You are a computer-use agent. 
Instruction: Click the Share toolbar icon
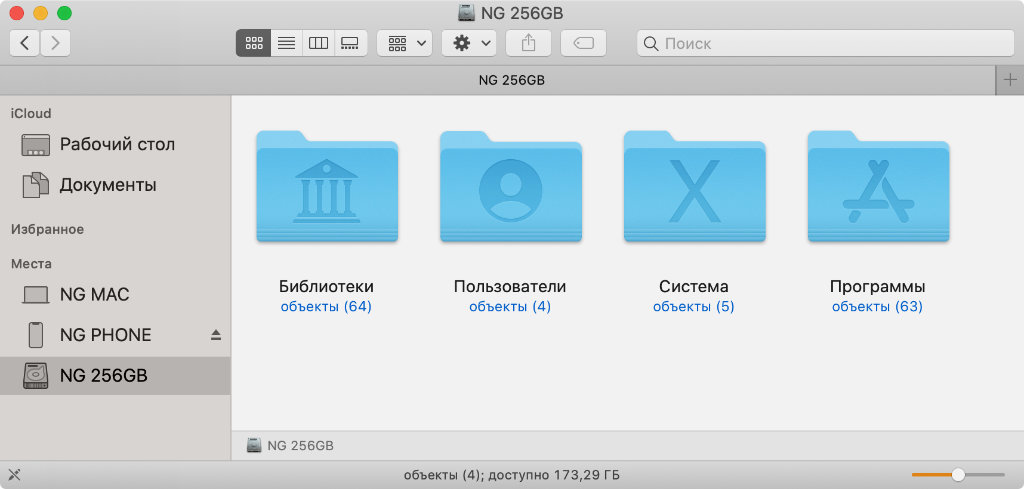(529, 43)
